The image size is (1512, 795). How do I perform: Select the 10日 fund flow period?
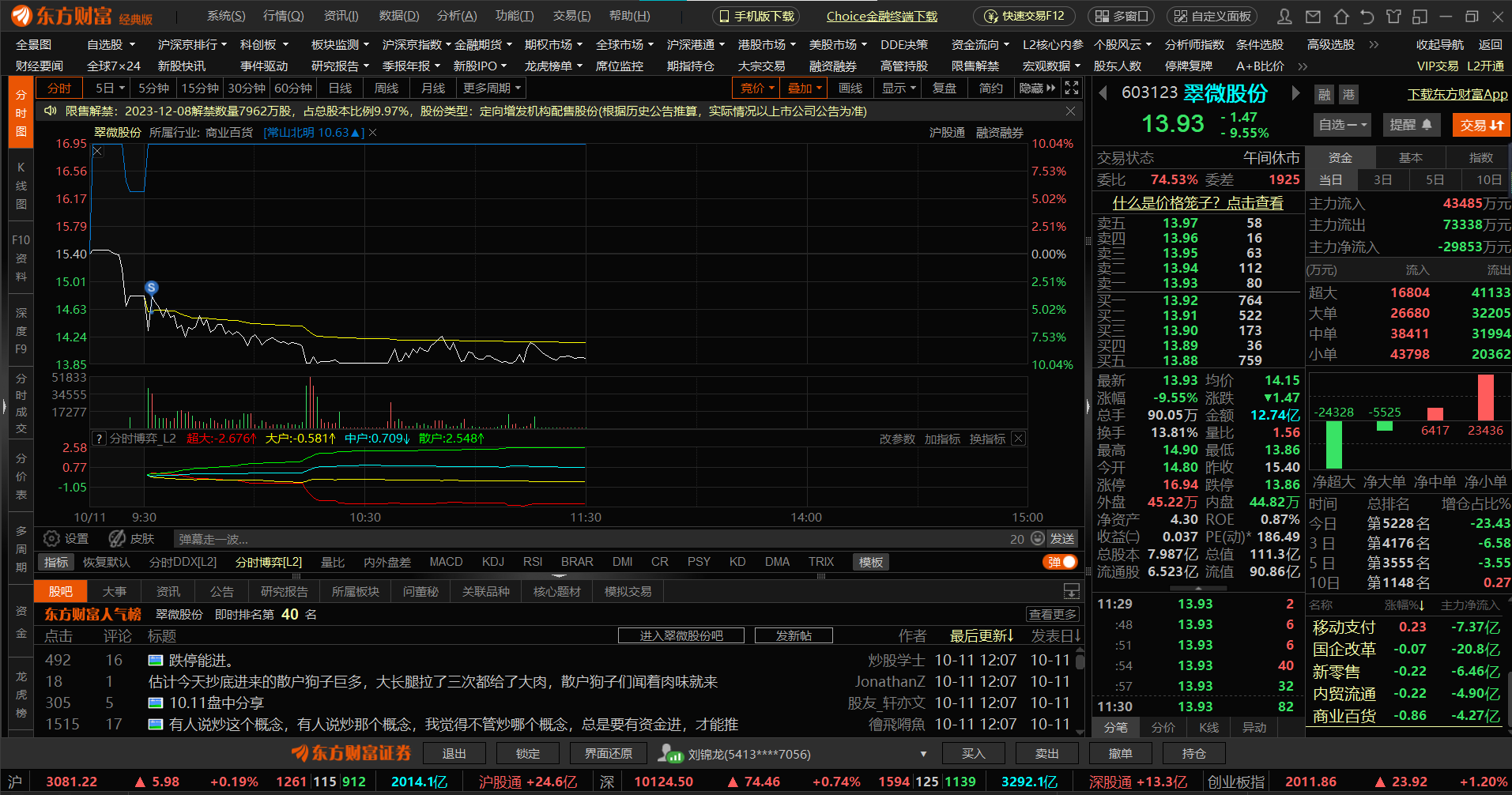pyautogui.click(x=1488, y=179)
